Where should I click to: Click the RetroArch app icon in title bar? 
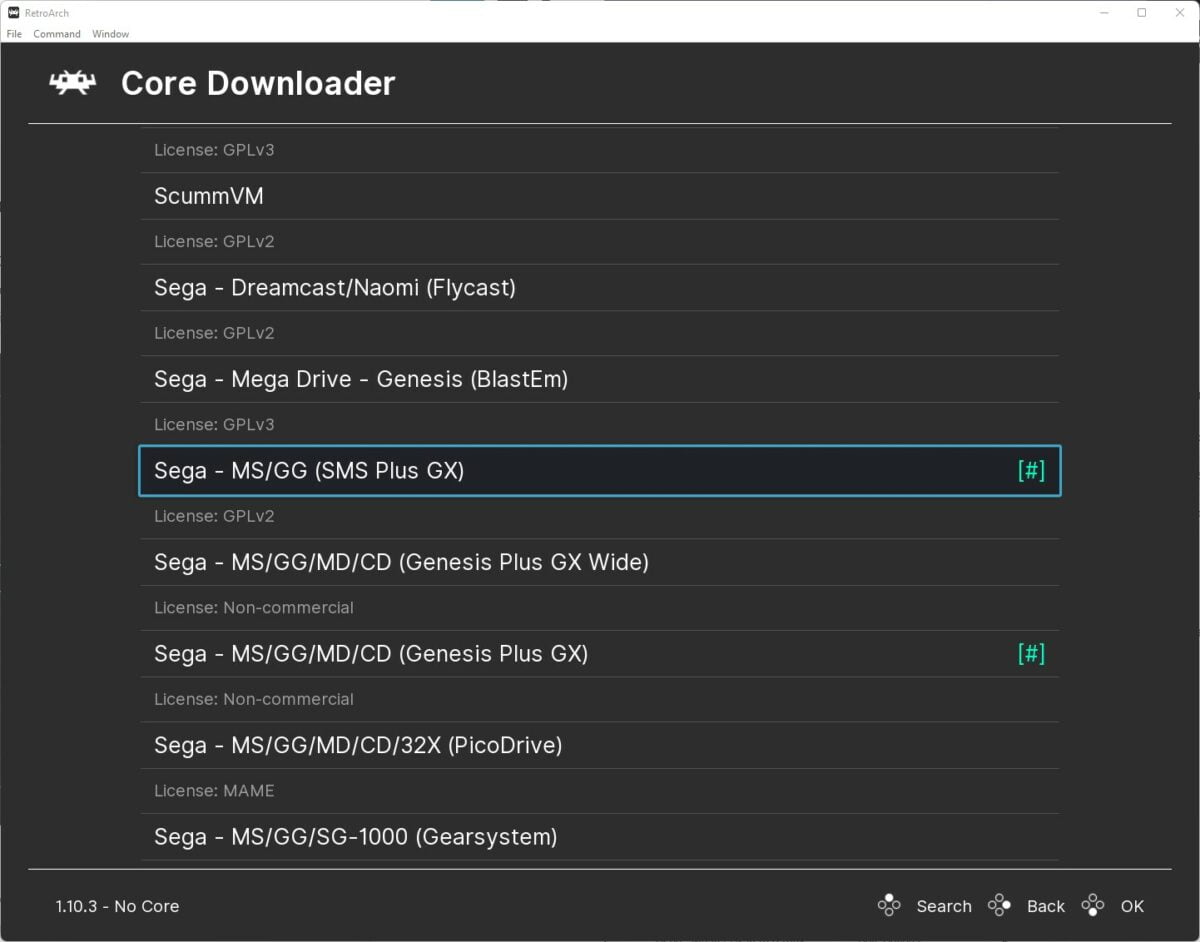(x=13, y=13)
